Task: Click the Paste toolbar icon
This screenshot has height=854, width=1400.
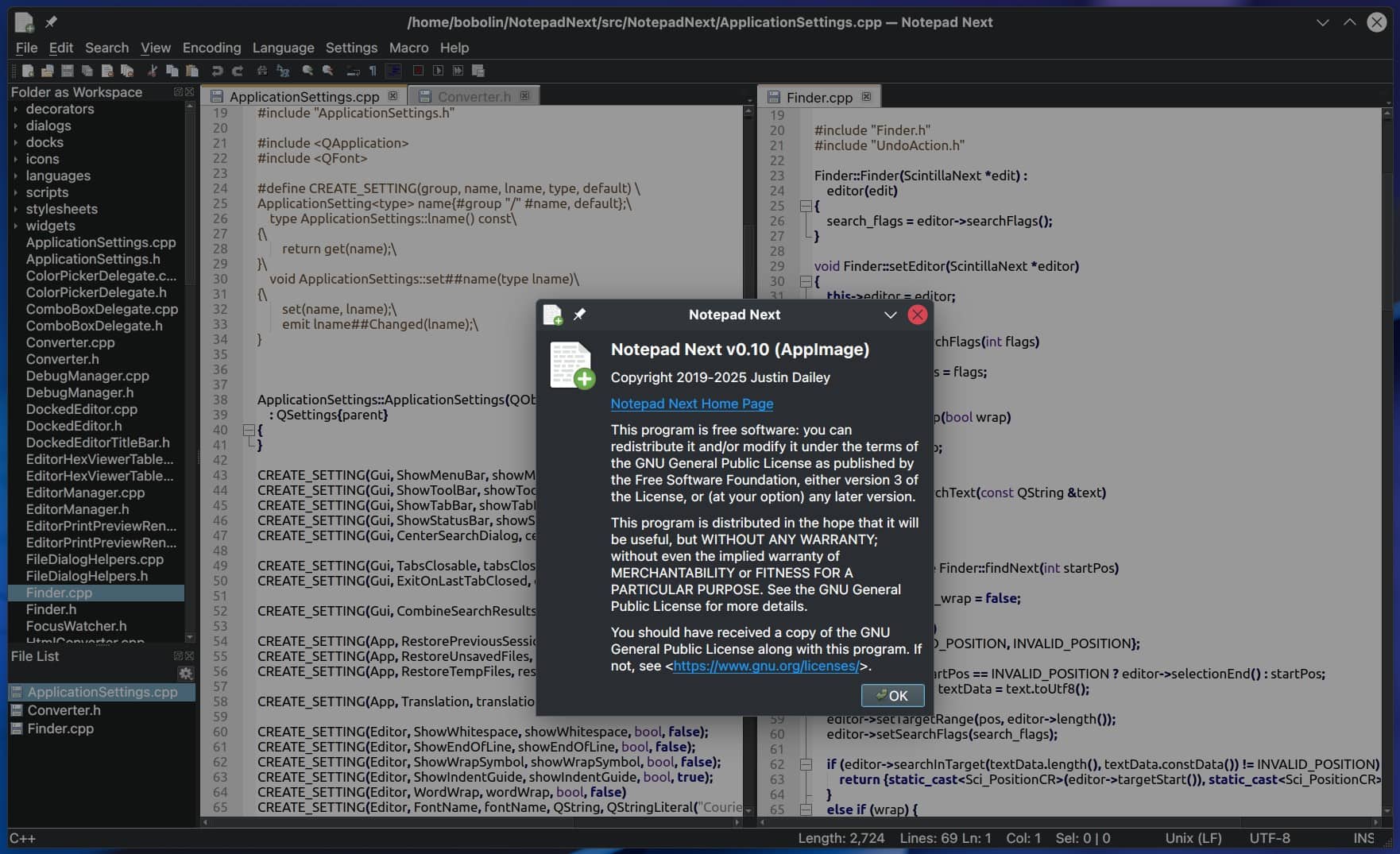Action: click(x=191, y=71)
